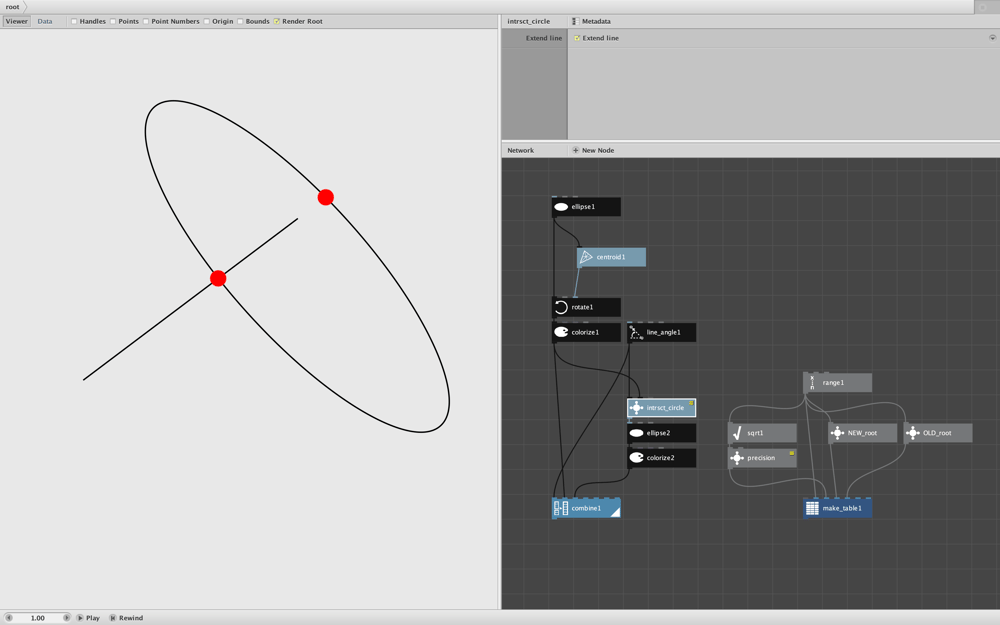Click the upper red intersection point

[x=326, y=197]
